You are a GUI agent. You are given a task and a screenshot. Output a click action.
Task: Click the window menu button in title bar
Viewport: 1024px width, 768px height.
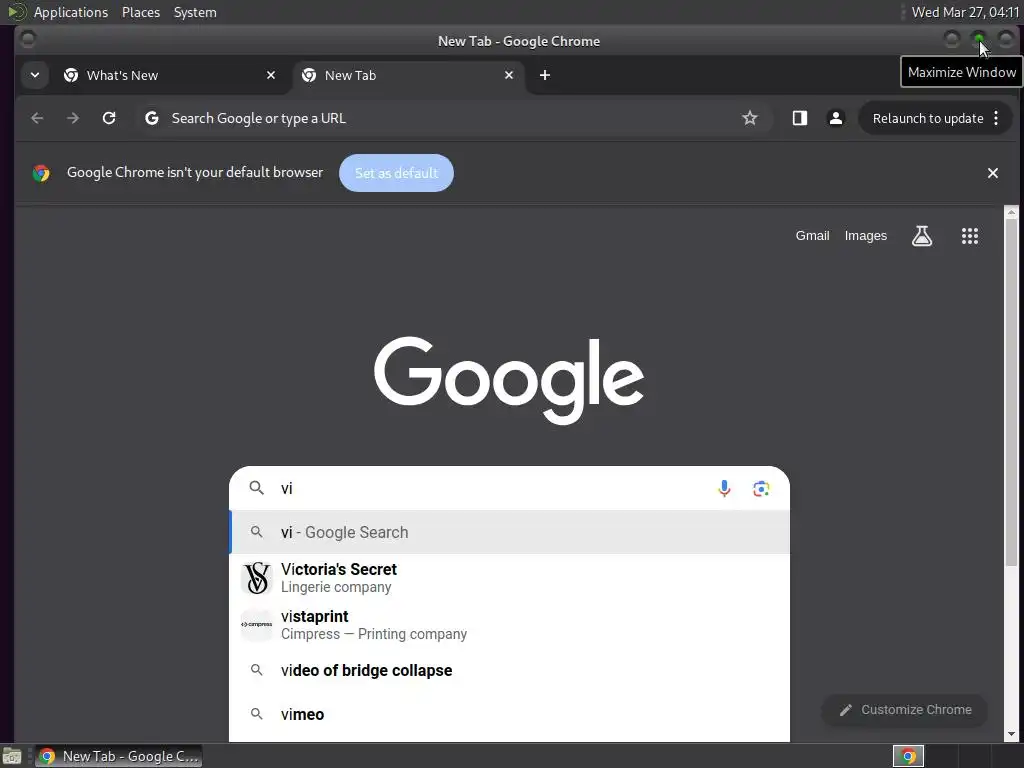[x=27, y=40]
